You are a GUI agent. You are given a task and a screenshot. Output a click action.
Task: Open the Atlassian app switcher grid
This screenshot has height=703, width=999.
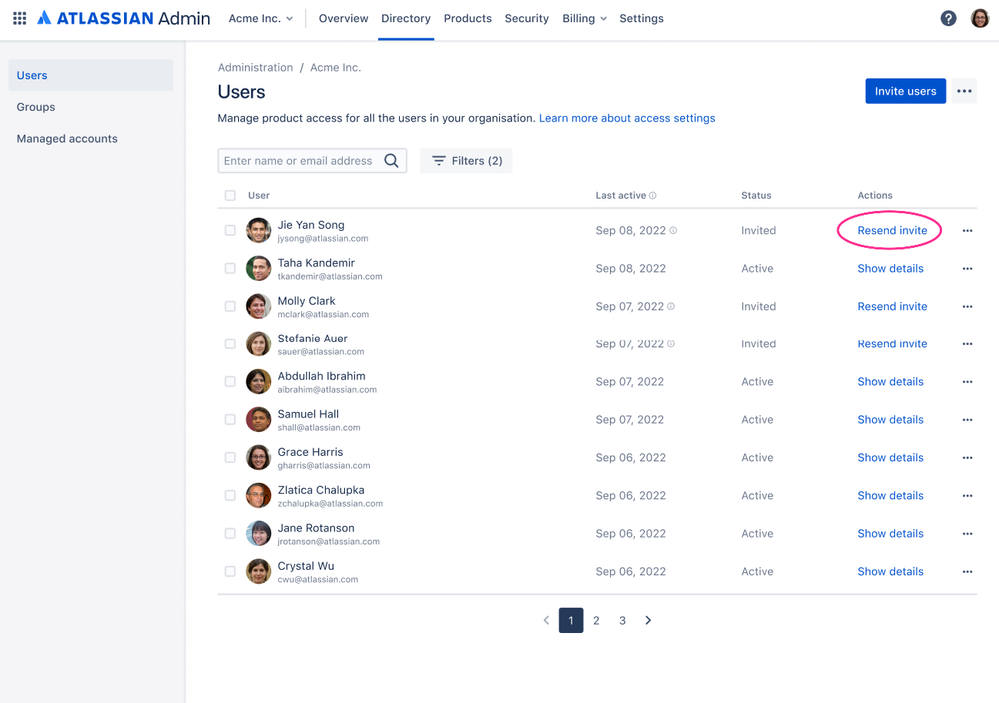(18, 17)
